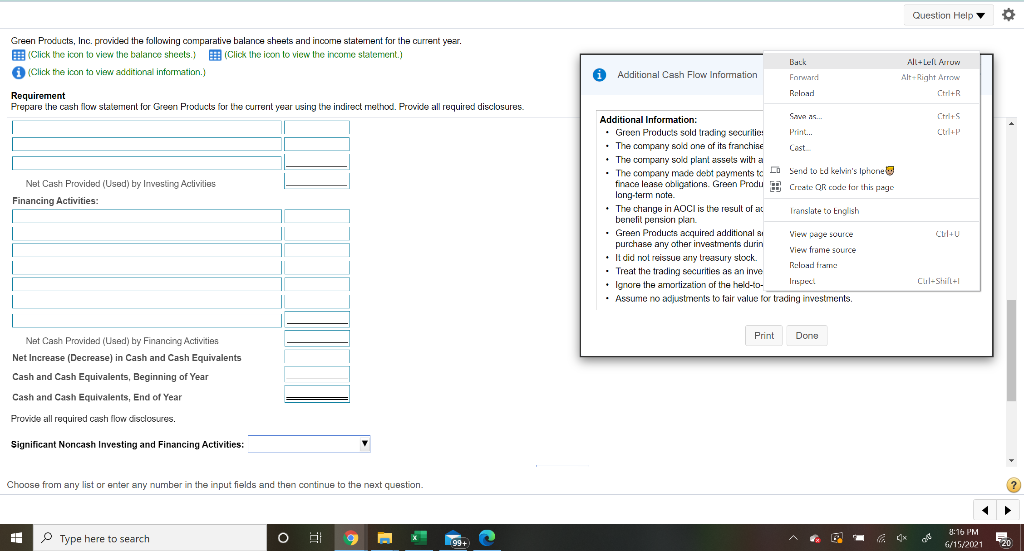The height and width of the screenshot is (551, 1024).
Task: Open Task View in taskbar
Action: 315,538
